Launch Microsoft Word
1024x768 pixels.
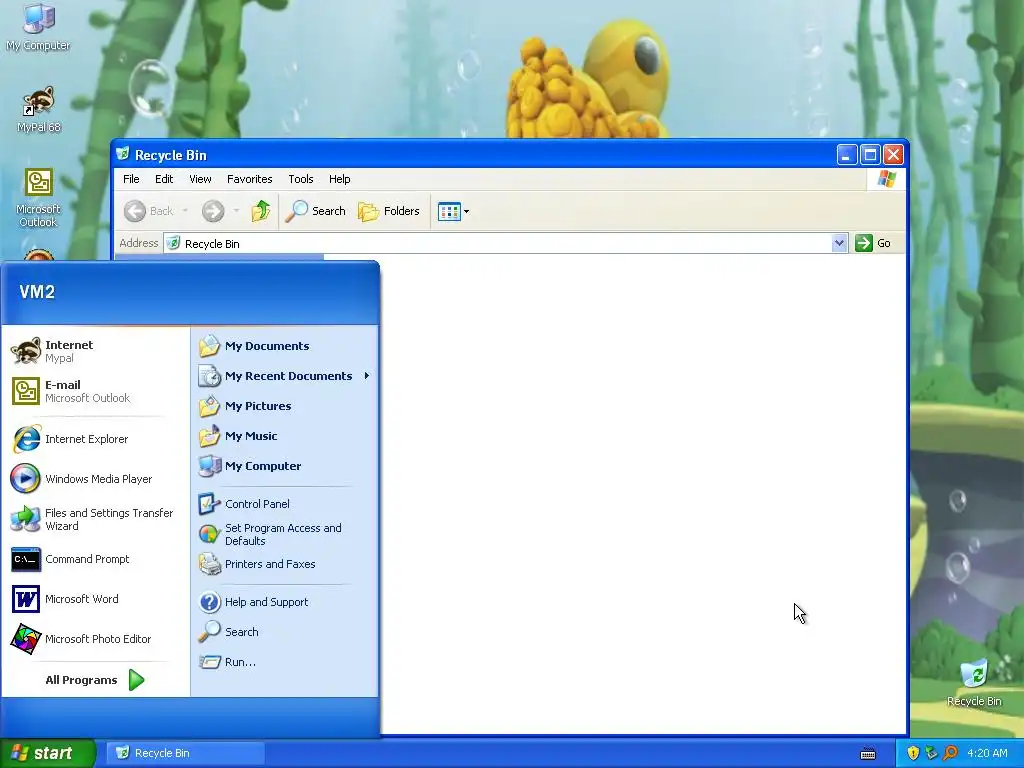tap(95, 599)
